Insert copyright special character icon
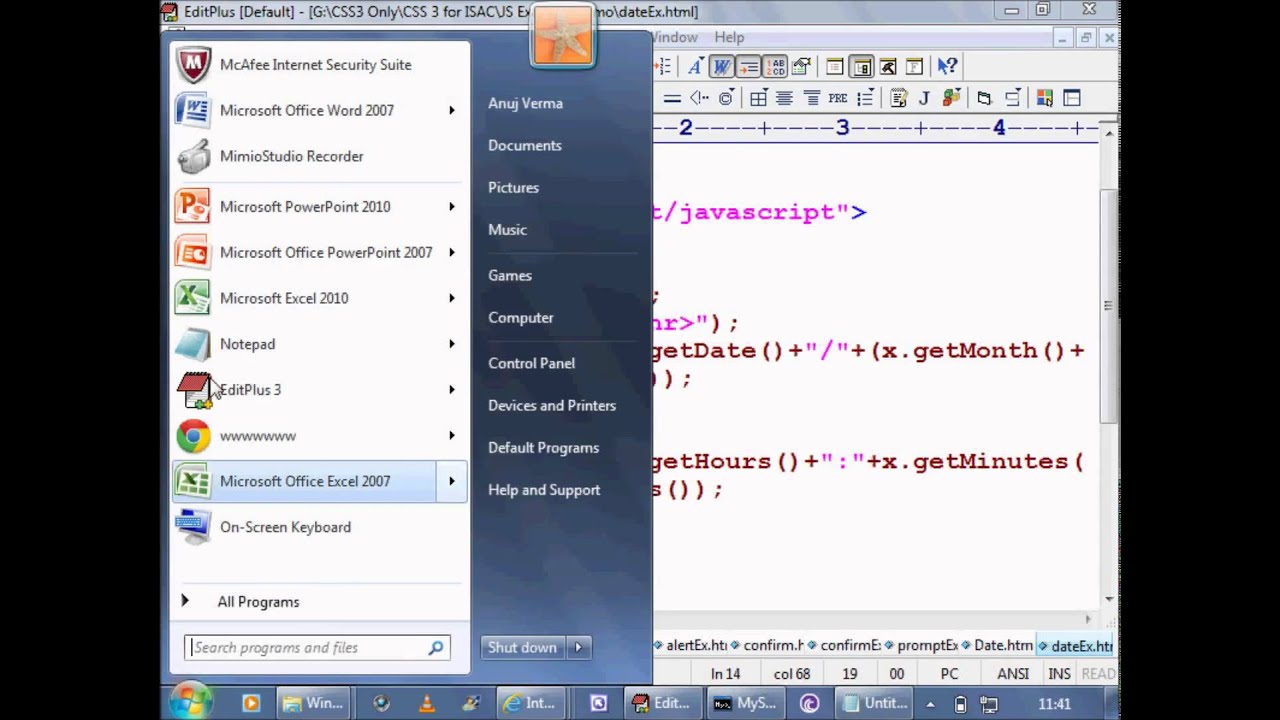Image resolution: width=1280 pixels, height=720 pixels. coord(726,98)
